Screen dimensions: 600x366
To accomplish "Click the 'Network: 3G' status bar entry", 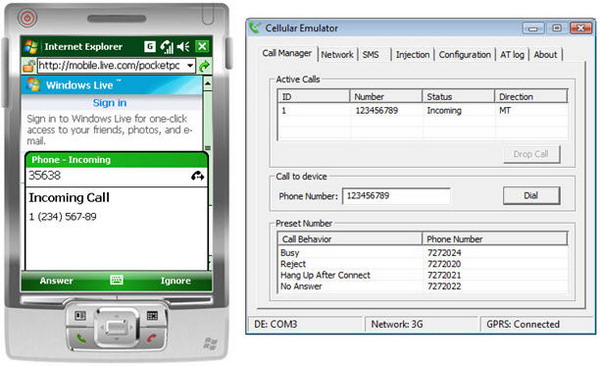I will coord(422,324).
